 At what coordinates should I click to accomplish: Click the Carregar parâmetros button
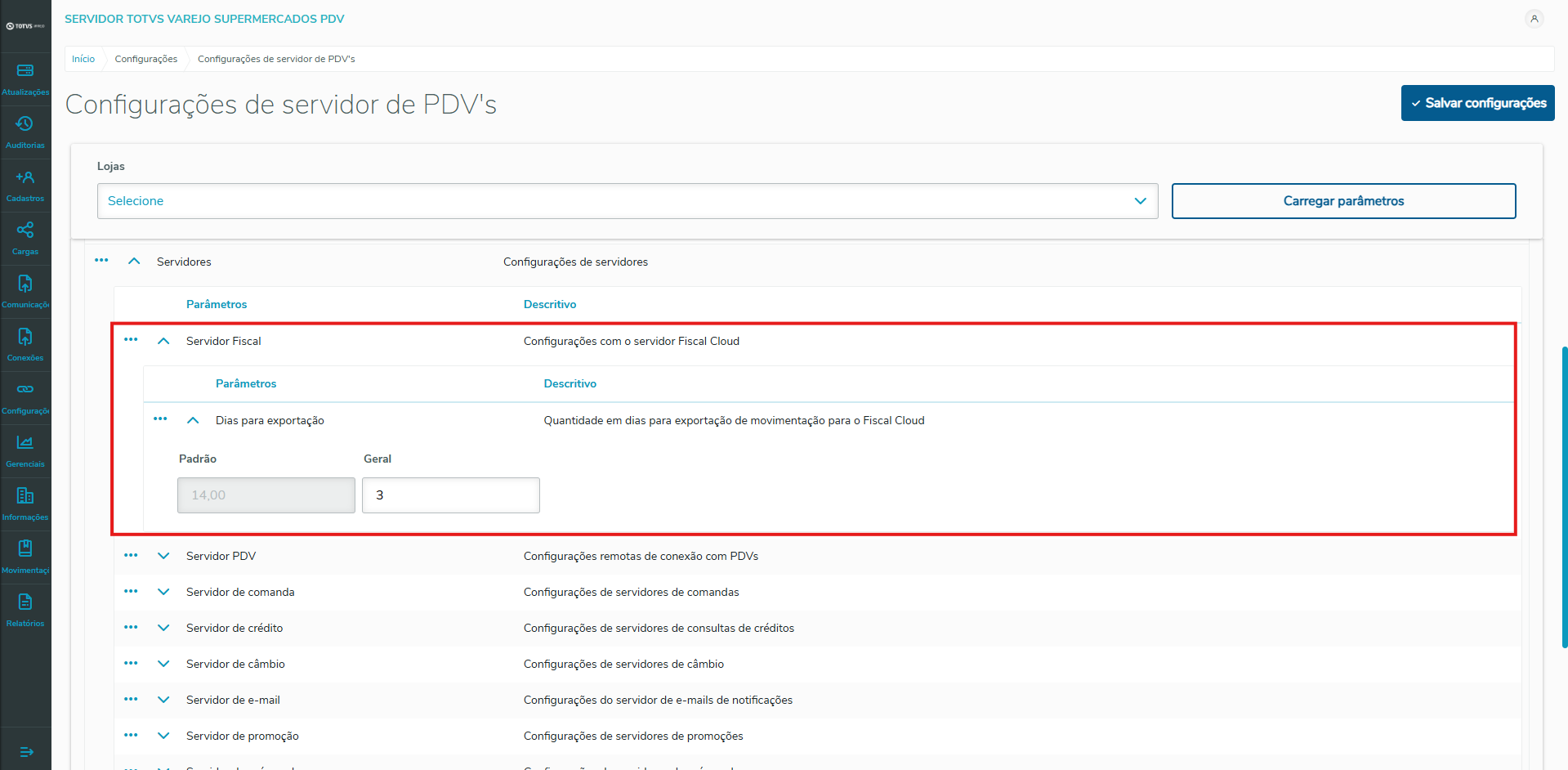(x=1343, y=201)
